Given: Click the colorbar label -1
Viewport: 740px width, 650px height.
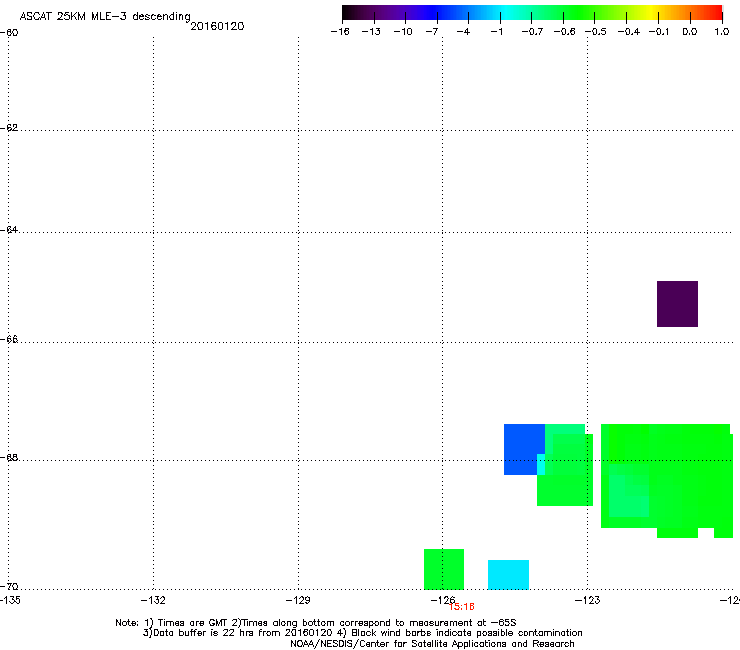Looking at the screenshot, I should coord(496,32).
